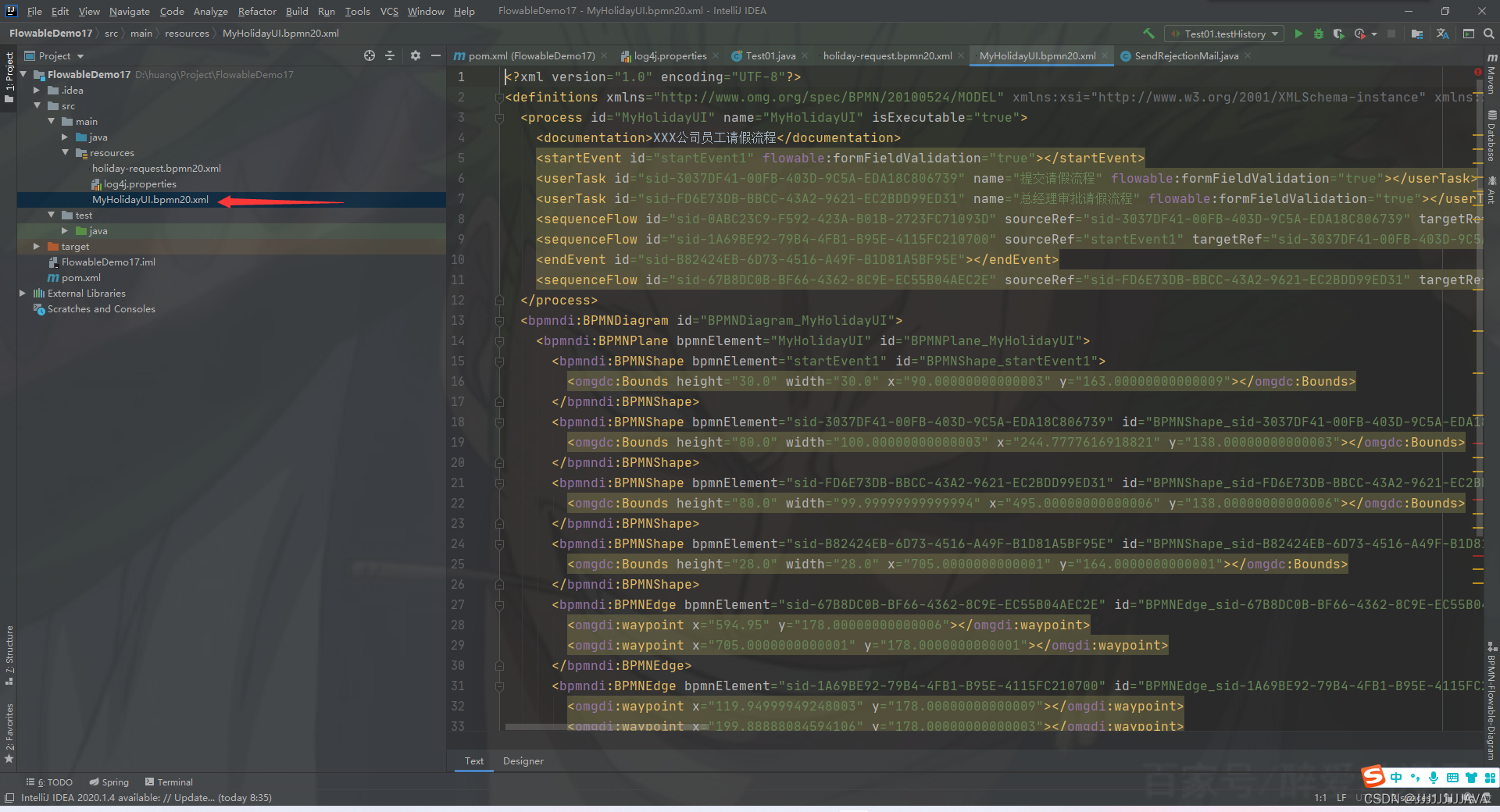Click Collapse All icon in Project panel header
Screen dimensions: 1500x812
tap(390, 55)
